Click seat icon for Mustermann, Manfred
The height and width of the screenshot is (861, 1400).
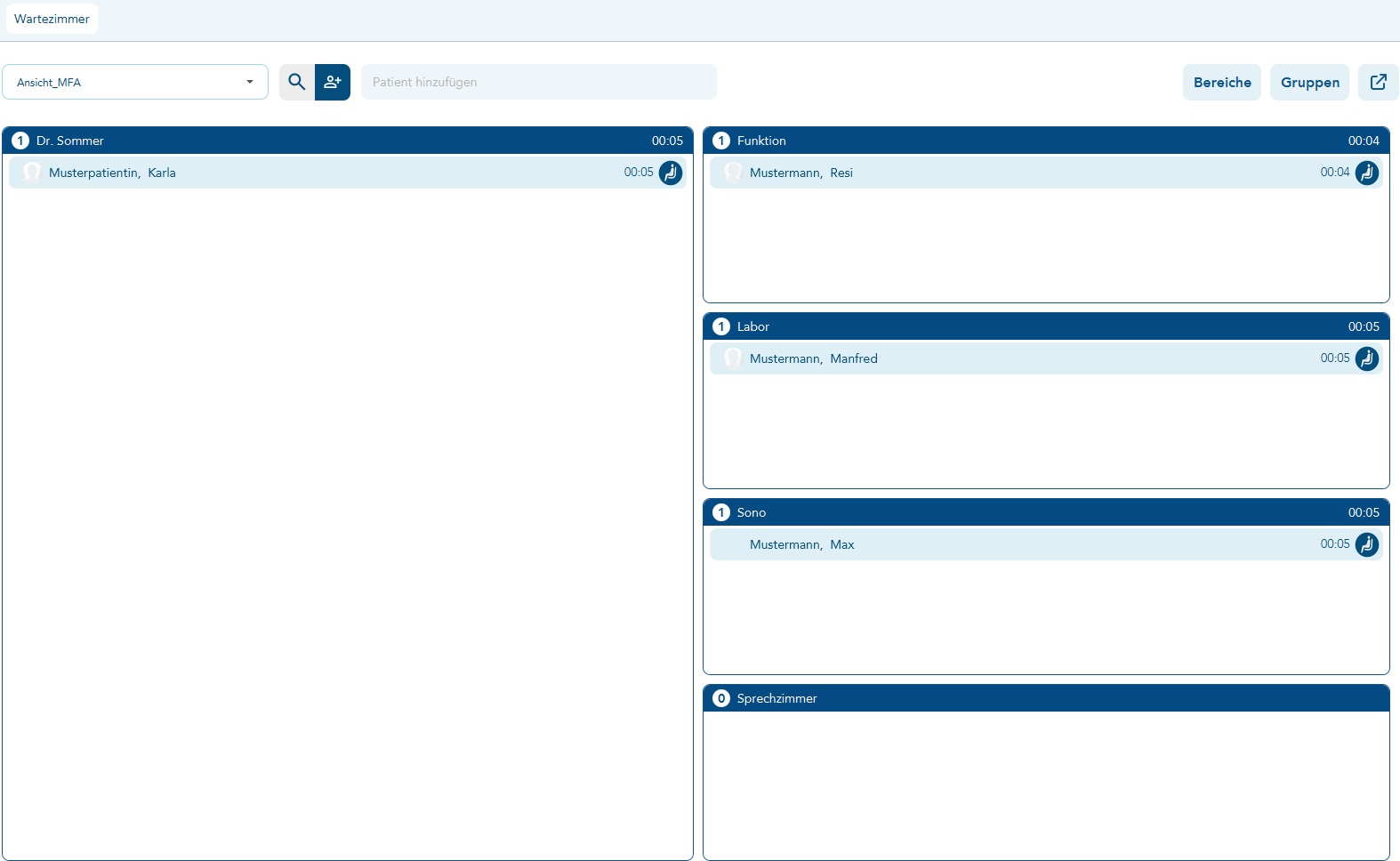pyautogui.click(x=1367, y=358)
